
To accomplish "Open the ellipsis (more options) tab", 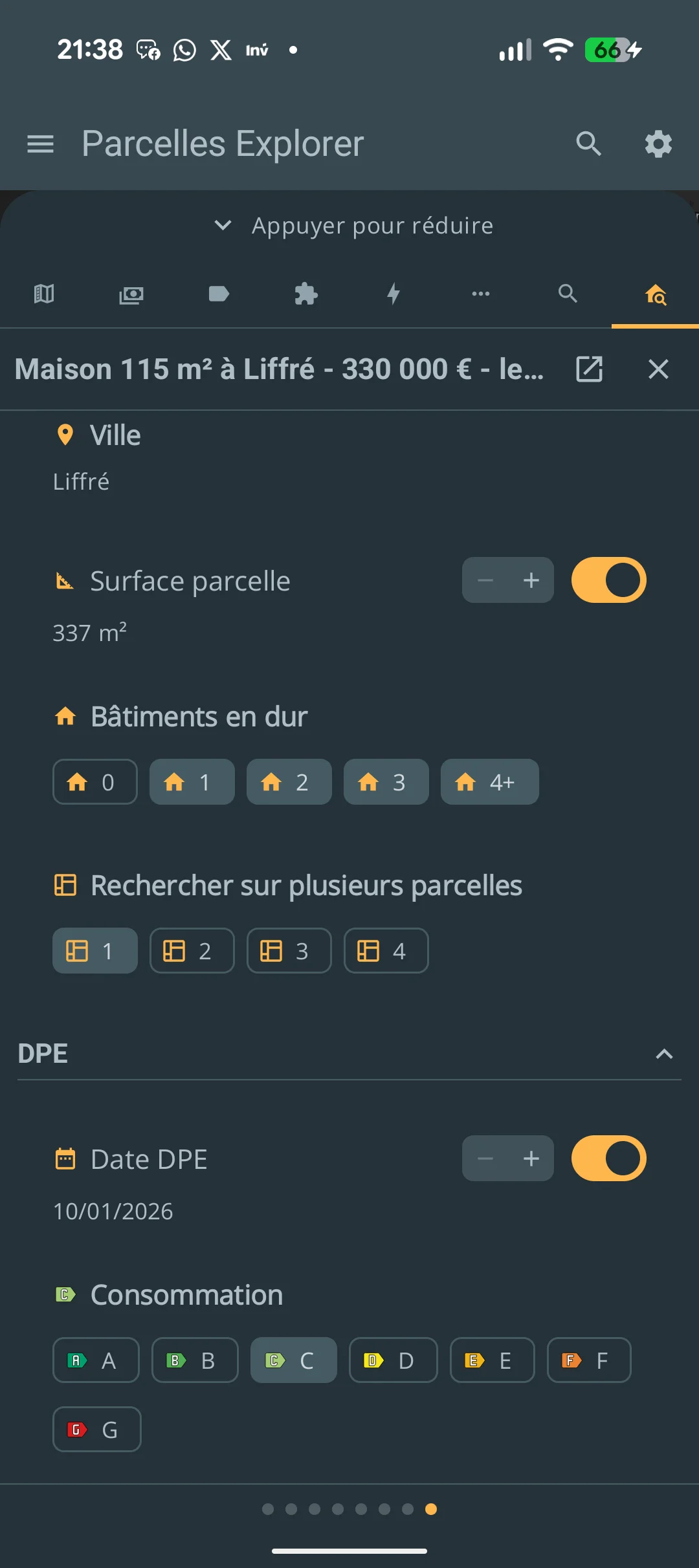I will (x=480, y=294).
